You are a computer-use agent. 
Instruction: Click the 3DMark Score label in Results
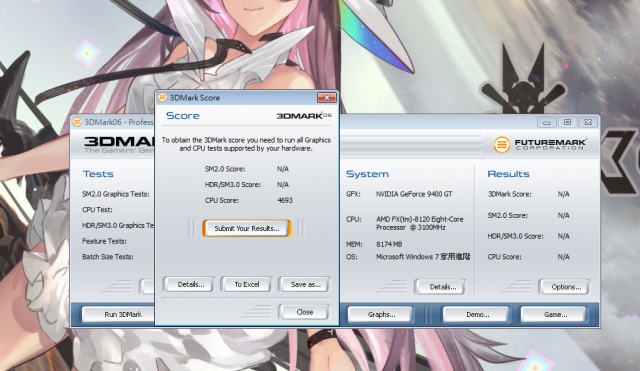coord(509,194)
